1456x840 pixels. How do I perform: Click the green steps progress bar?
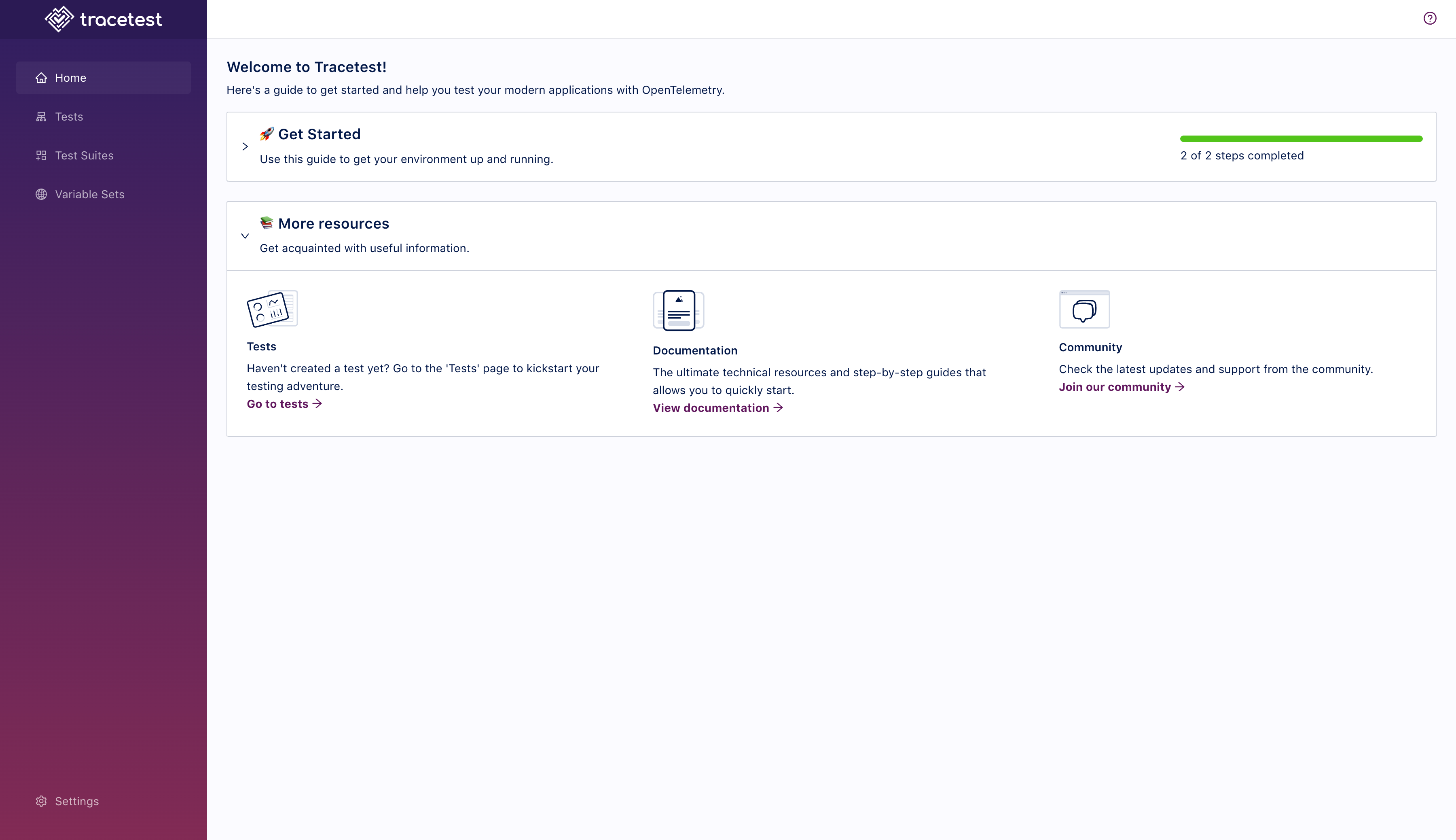click(1302, 138)
